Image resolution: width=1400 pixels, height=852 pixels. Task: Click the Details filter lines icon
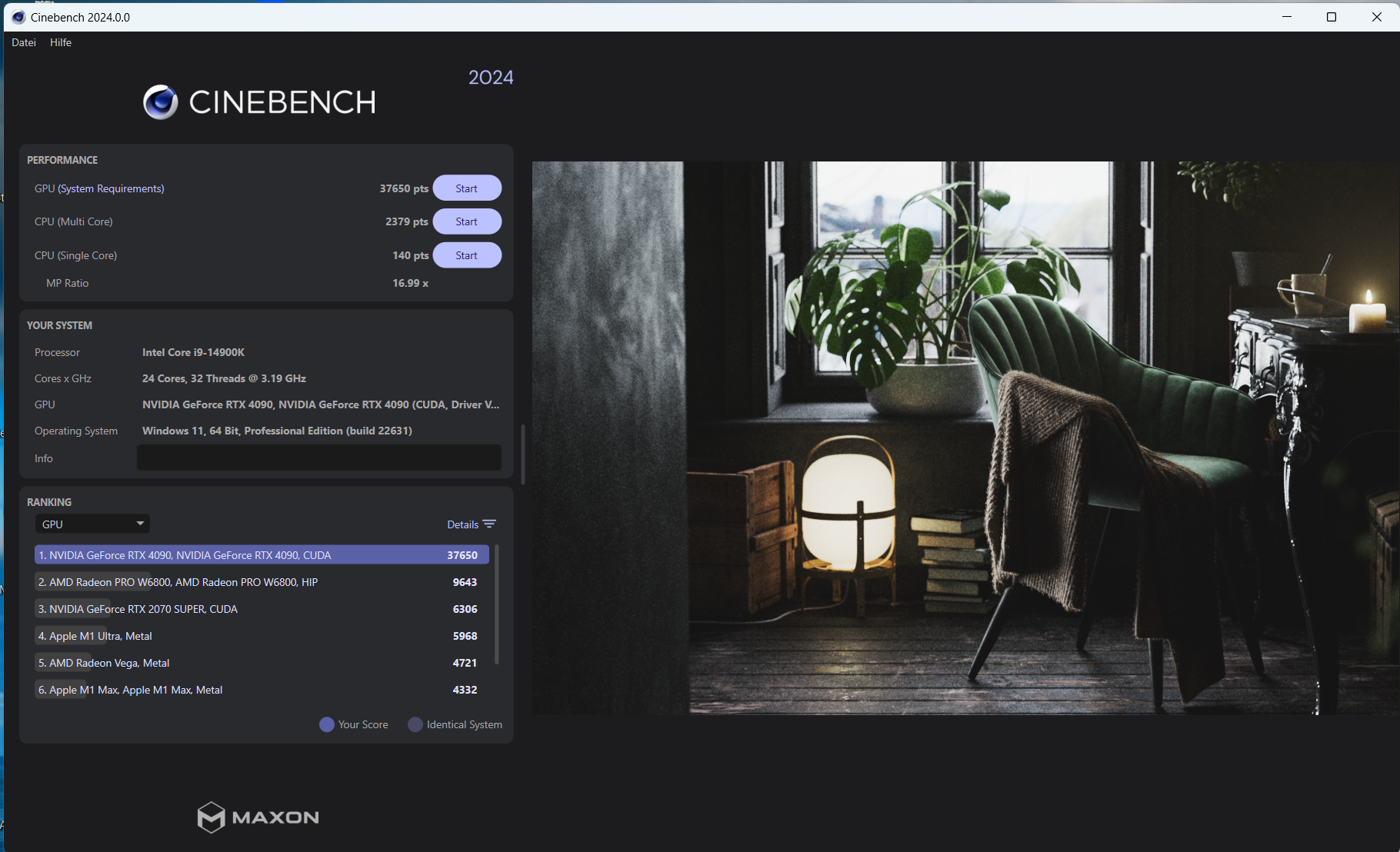click(489, 524)
